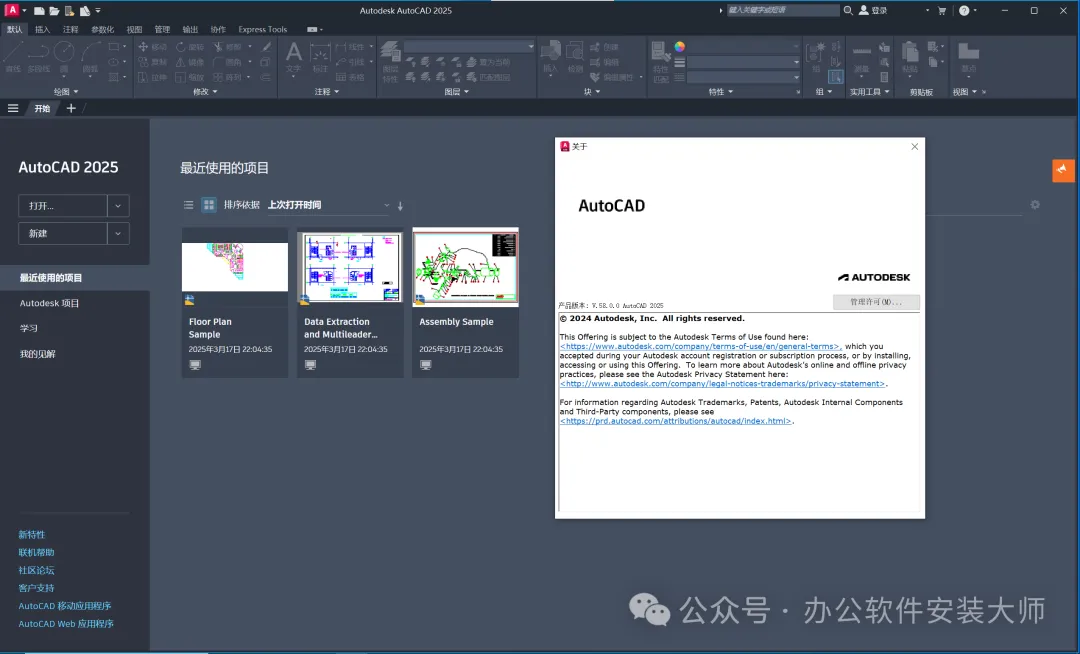
Task: Open the prd.autocad.com attributions link
Action: point(676,421)
